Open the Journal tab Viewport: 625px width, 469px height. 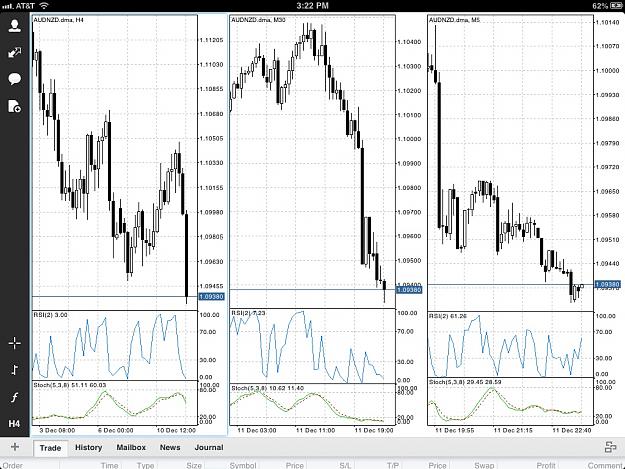209,447
